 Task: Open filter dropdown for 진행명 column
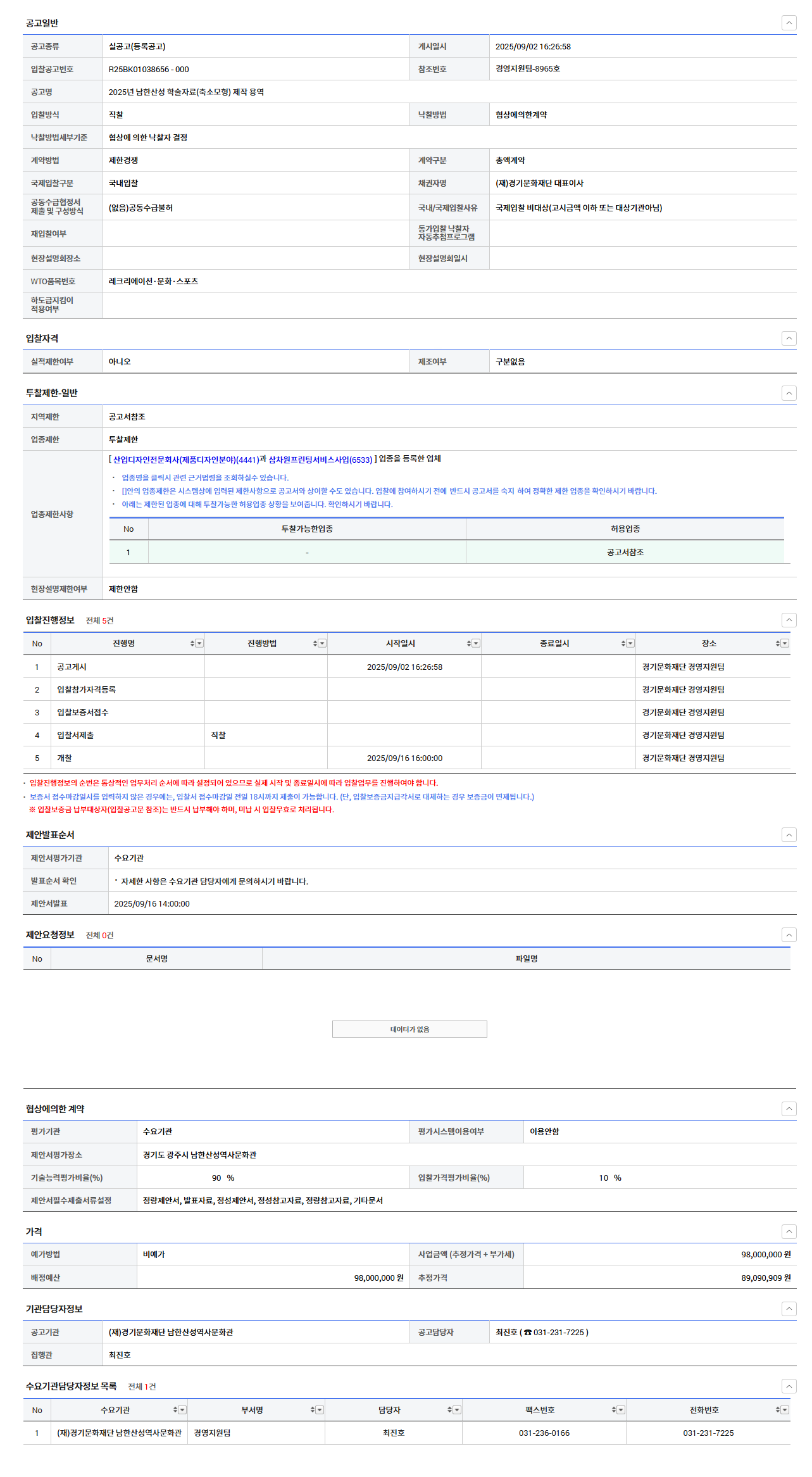[199, 644]
